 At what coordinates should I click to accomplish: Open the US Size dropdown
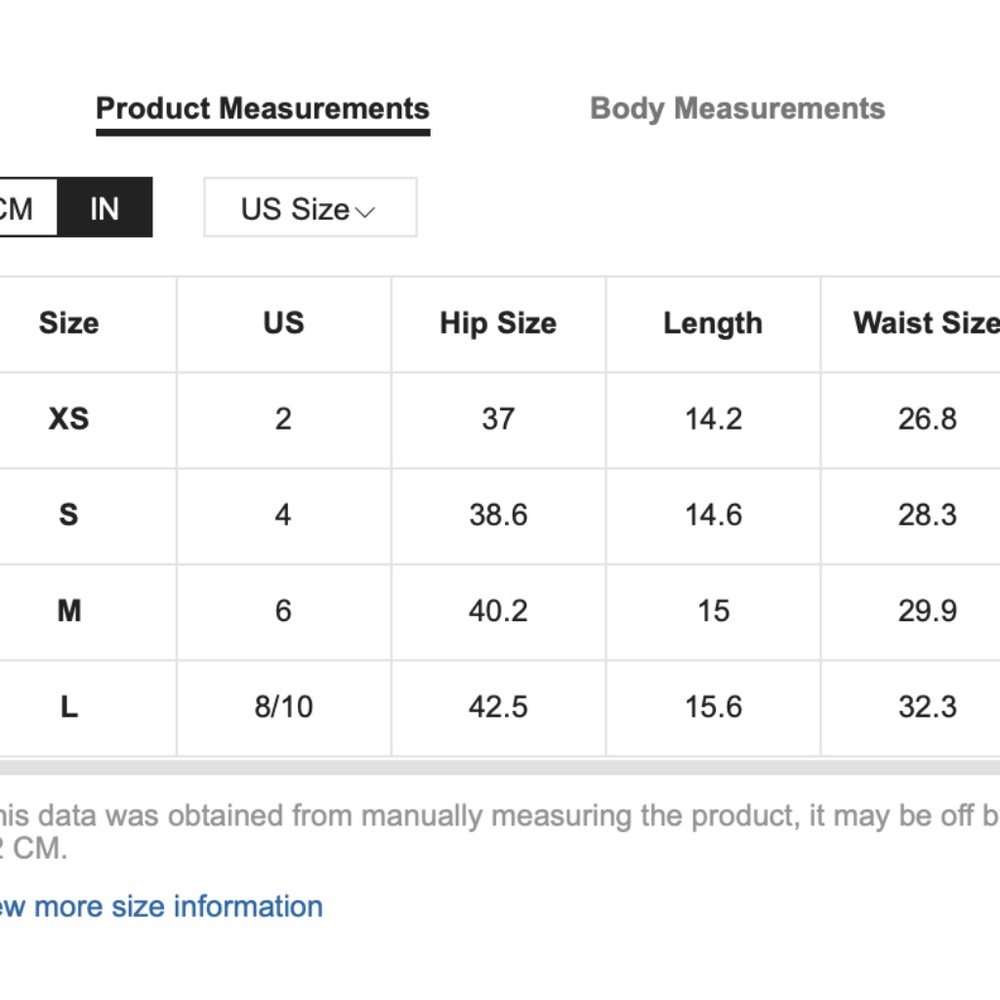click(x=309, y=208)
